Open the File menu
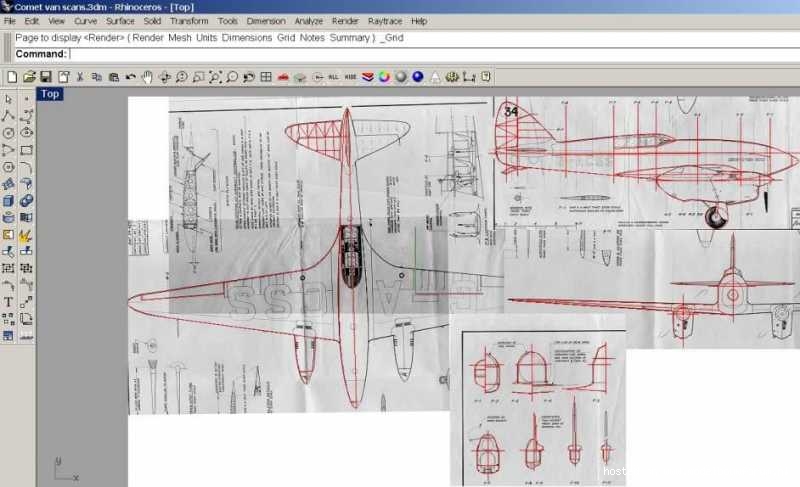Image resolution: width=800 pixels, height=487 pixels. point(10,21)
